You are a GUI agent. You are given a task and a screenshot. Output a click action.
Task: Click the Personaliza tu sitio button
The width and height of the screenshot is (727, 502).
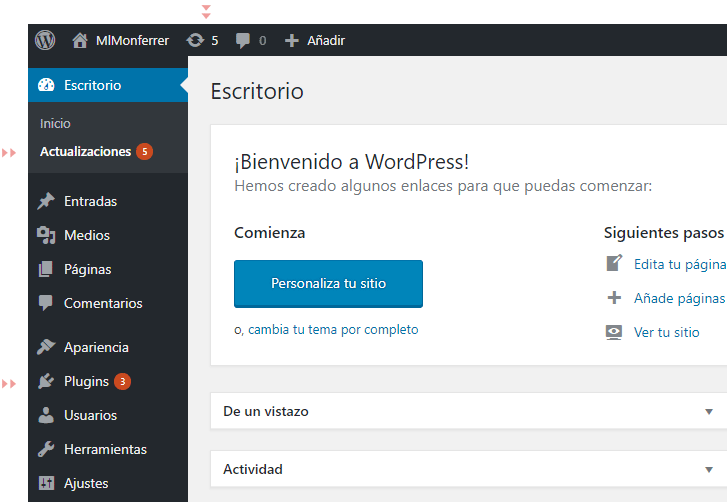coord(328,284)
